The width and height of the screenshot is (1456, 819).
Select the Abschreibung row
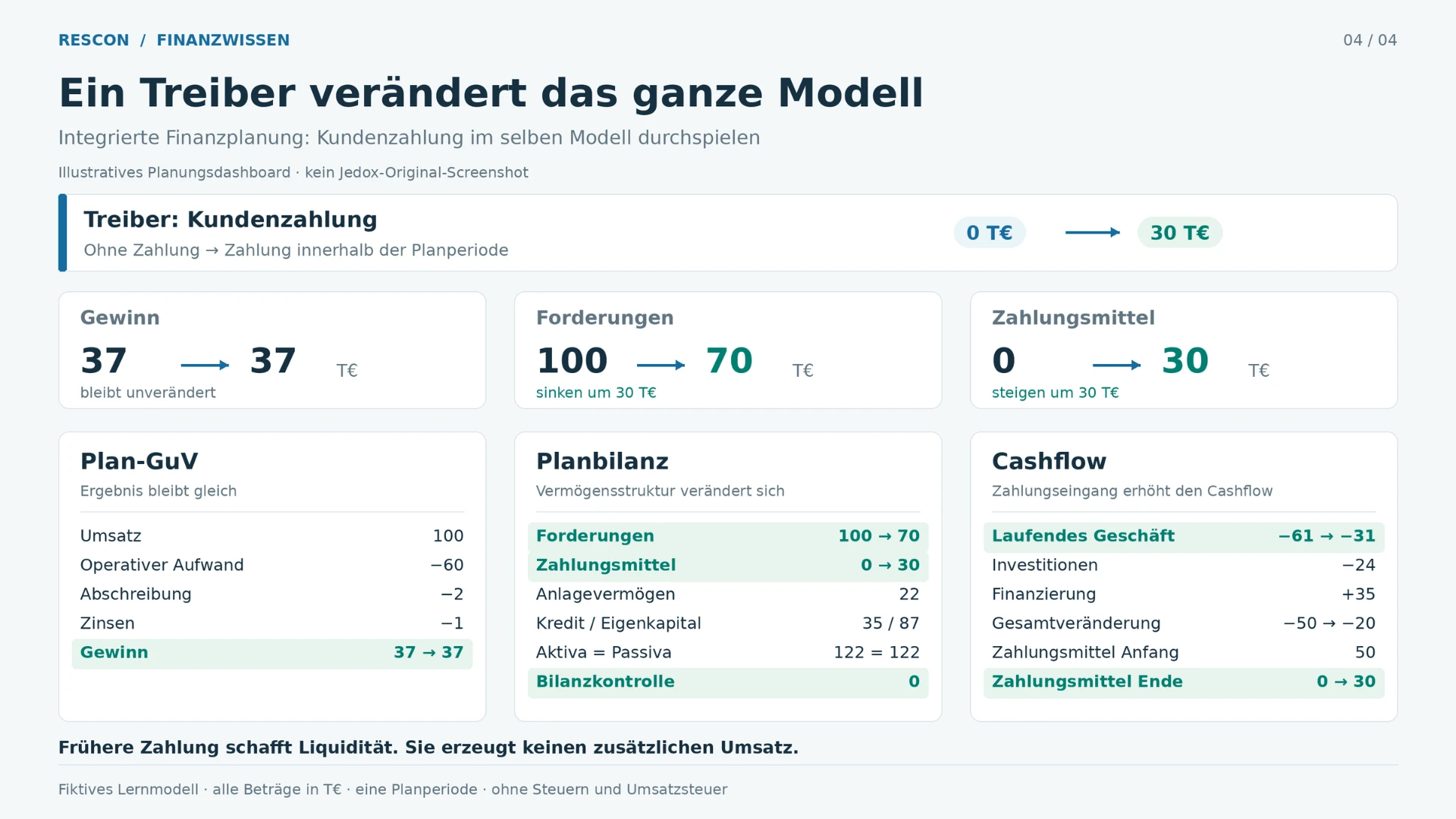[x=272, y=595]
